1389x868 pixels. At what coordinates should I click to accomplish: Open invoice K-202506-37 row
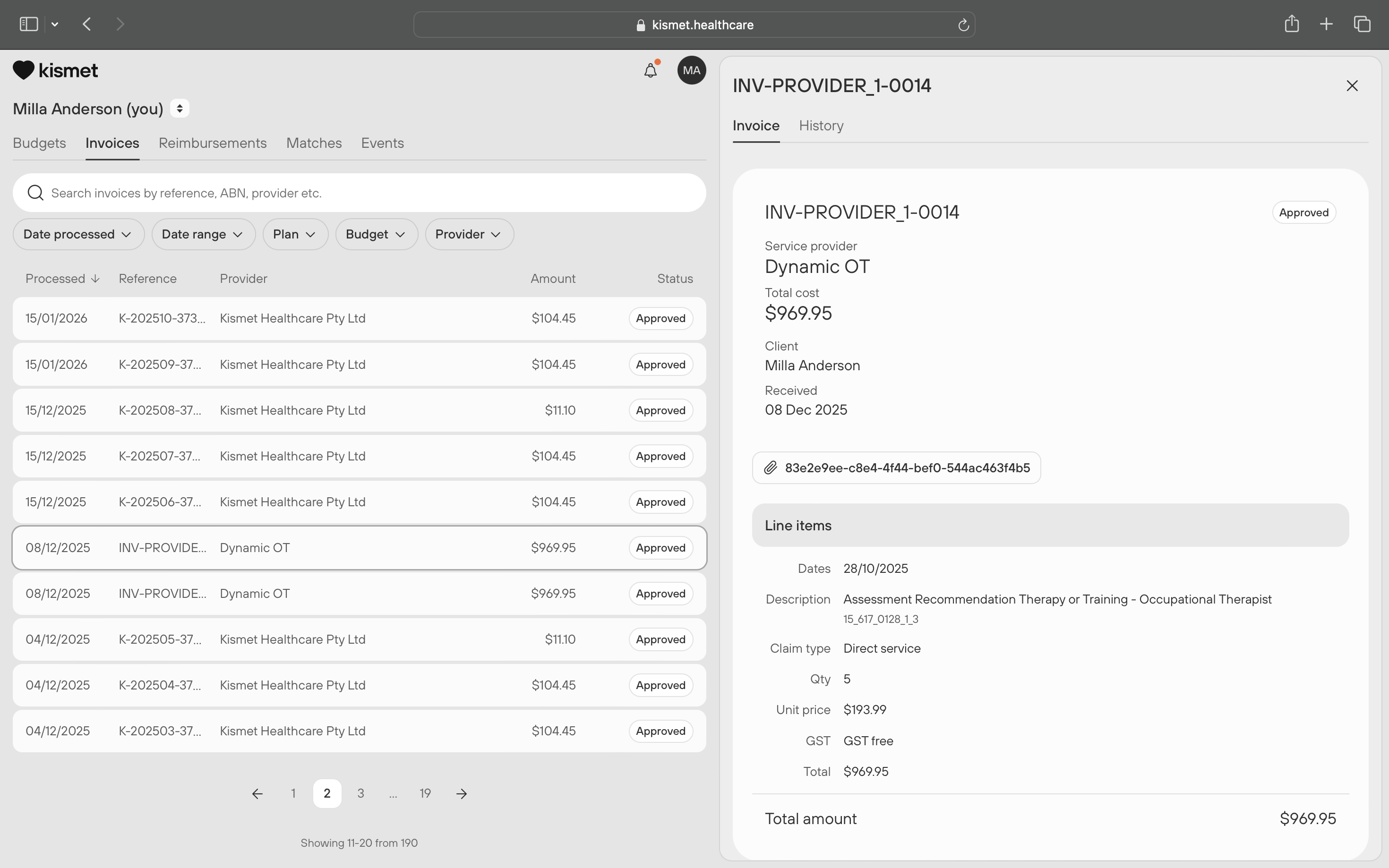point(360,502)
